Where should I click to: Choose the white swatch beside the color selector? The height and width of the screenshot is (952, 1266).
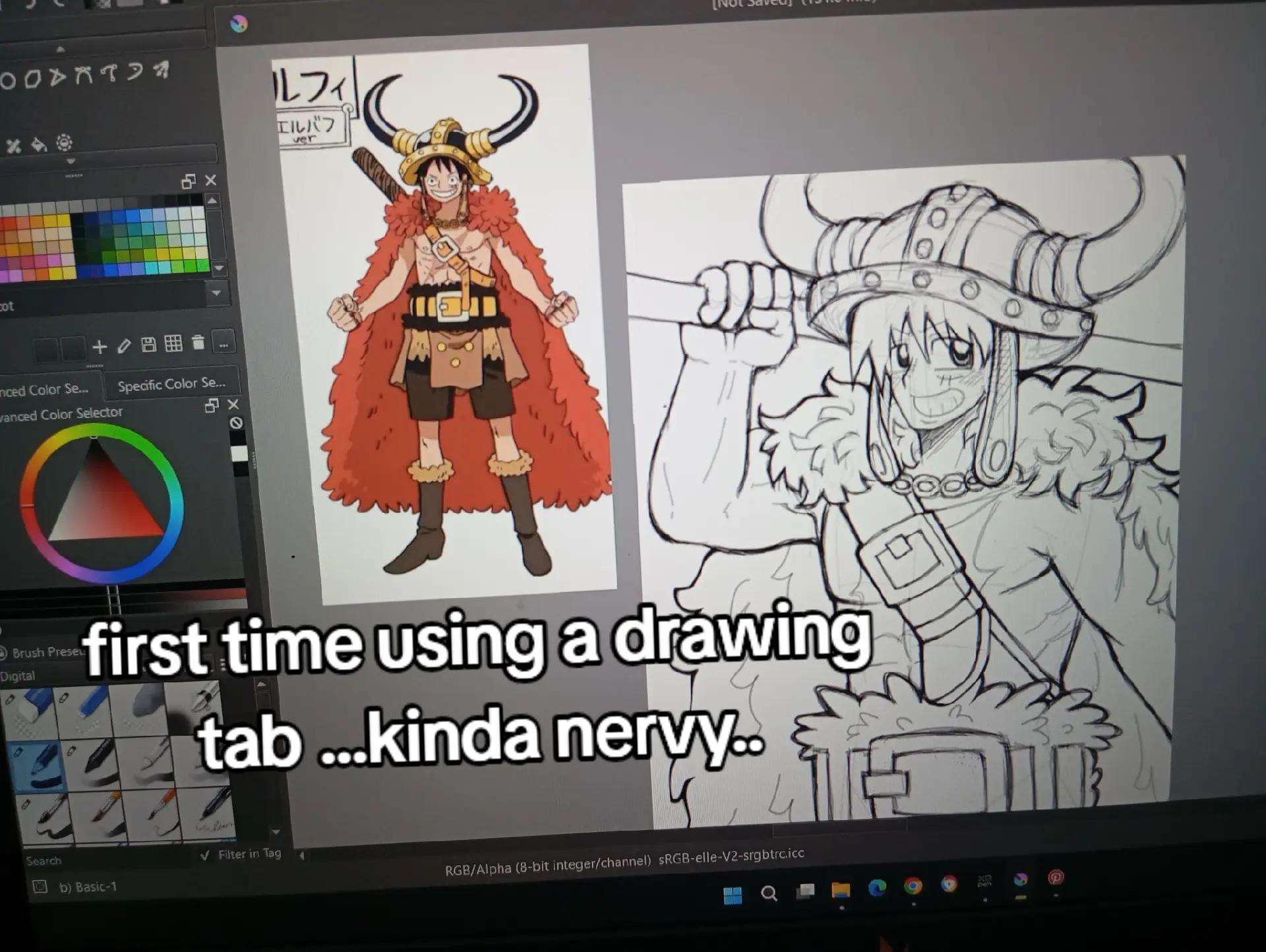click(x=239, y=454)
